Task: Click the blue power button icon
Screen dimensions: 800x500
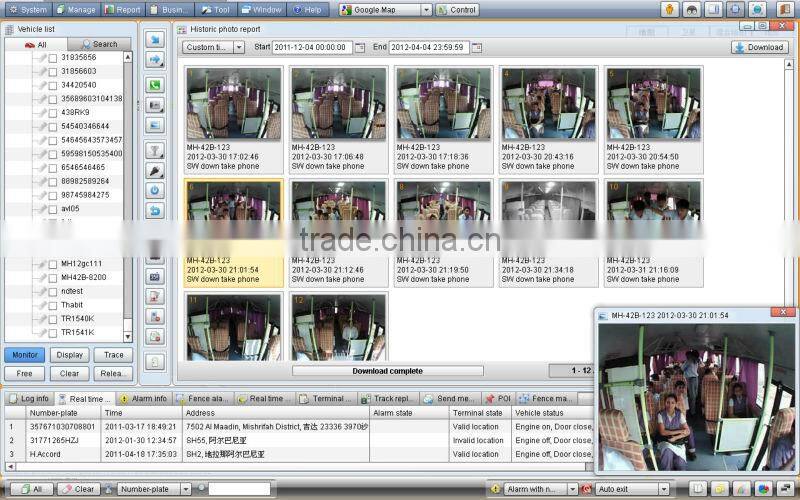Action: [155, 190]
